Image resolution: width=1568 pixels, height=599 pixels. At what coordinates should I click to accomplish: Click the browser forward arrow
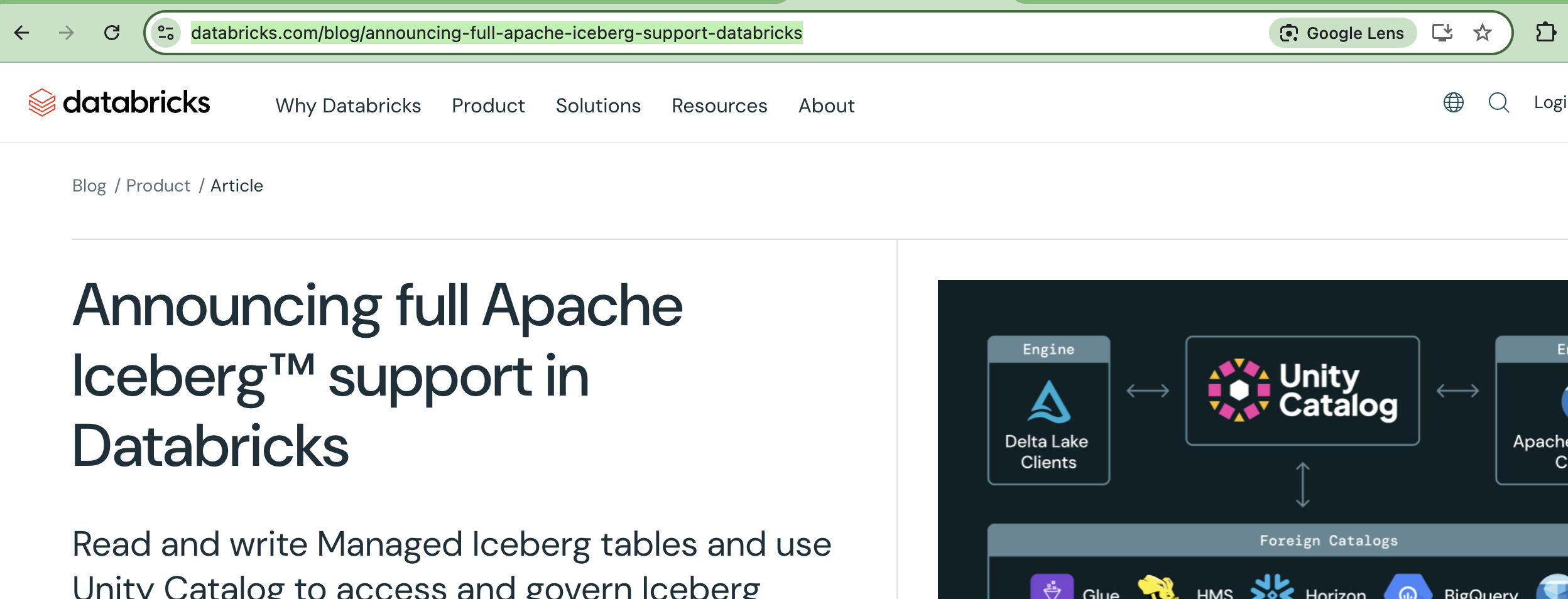[x=66, y=32]
